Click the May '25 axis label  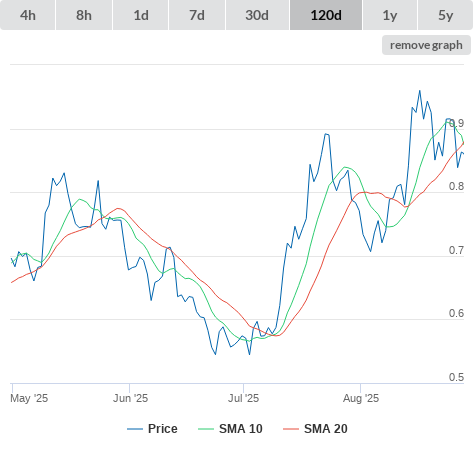coord(29,398)
